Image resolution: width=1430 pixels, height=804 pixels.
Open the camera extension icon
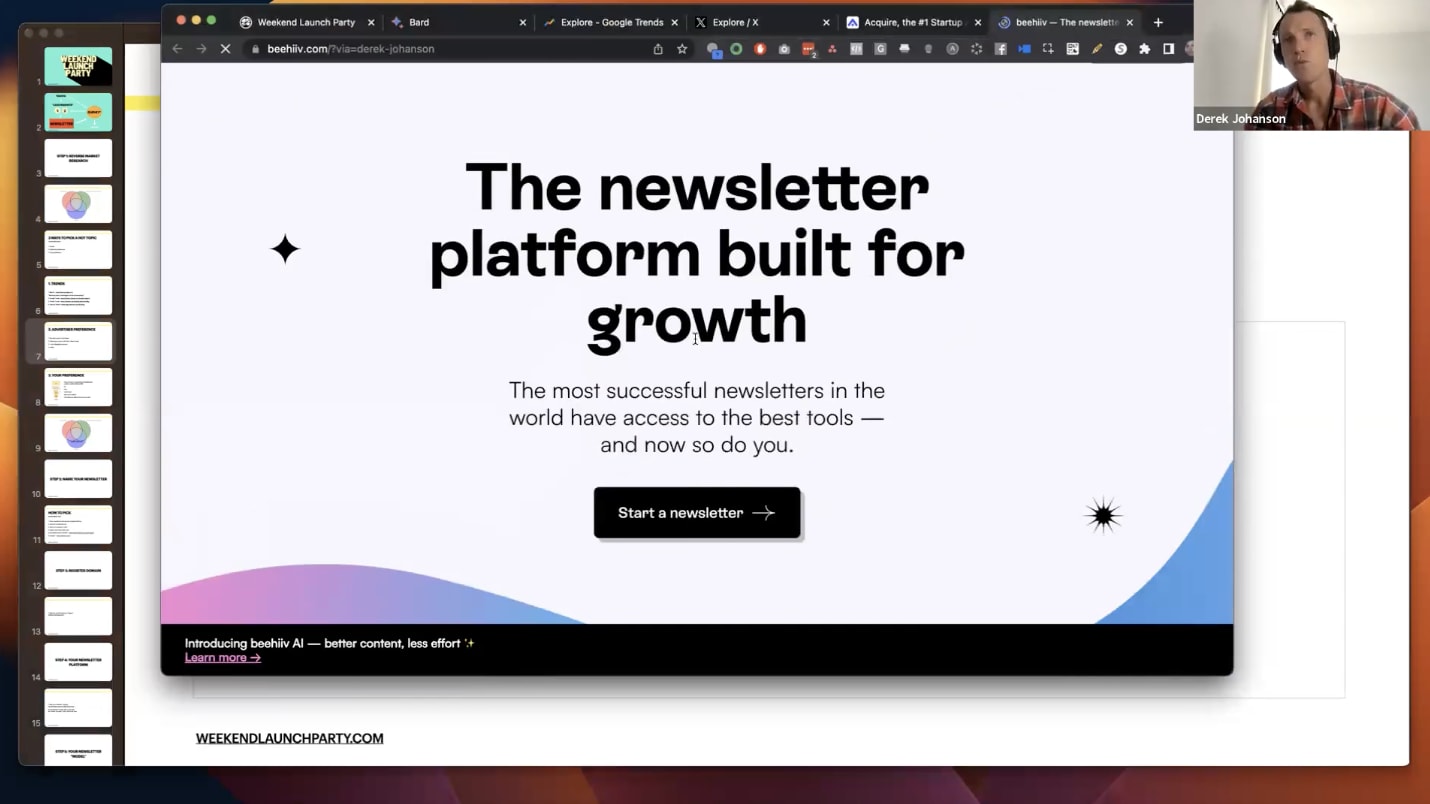(784, 49)
